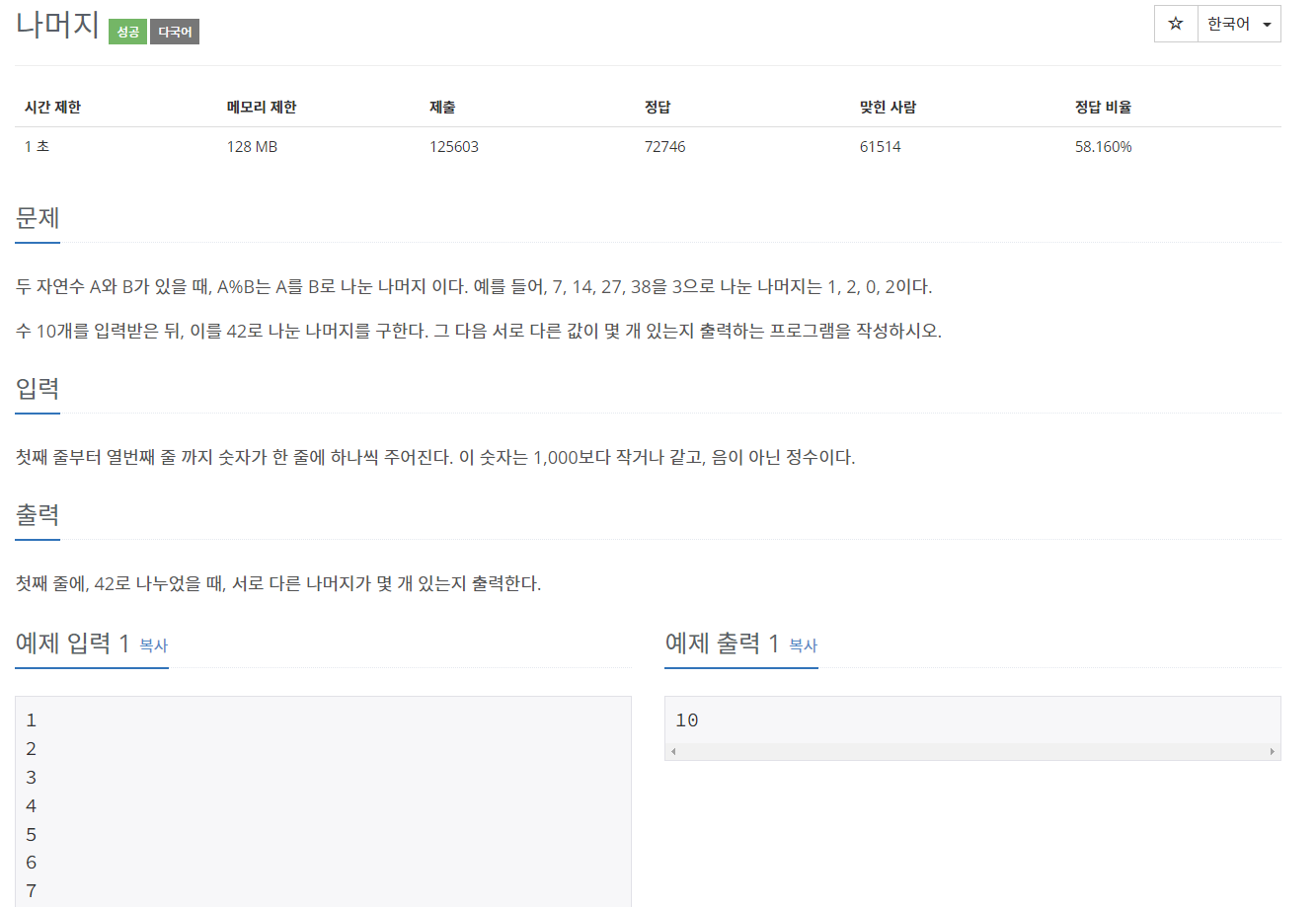Click left arrow of output scrollbar

click(x=673, y=752)
